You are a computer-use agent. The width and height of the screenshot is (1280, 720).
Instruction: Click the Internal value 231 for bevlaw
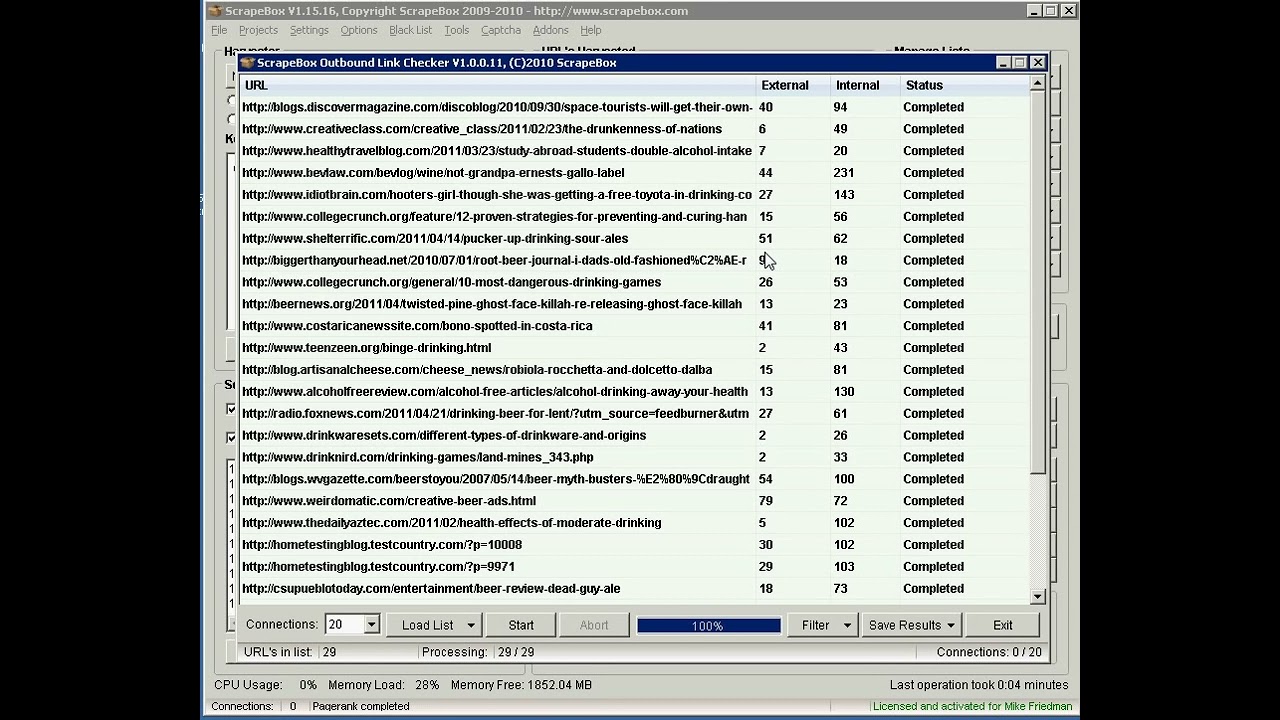844,173
